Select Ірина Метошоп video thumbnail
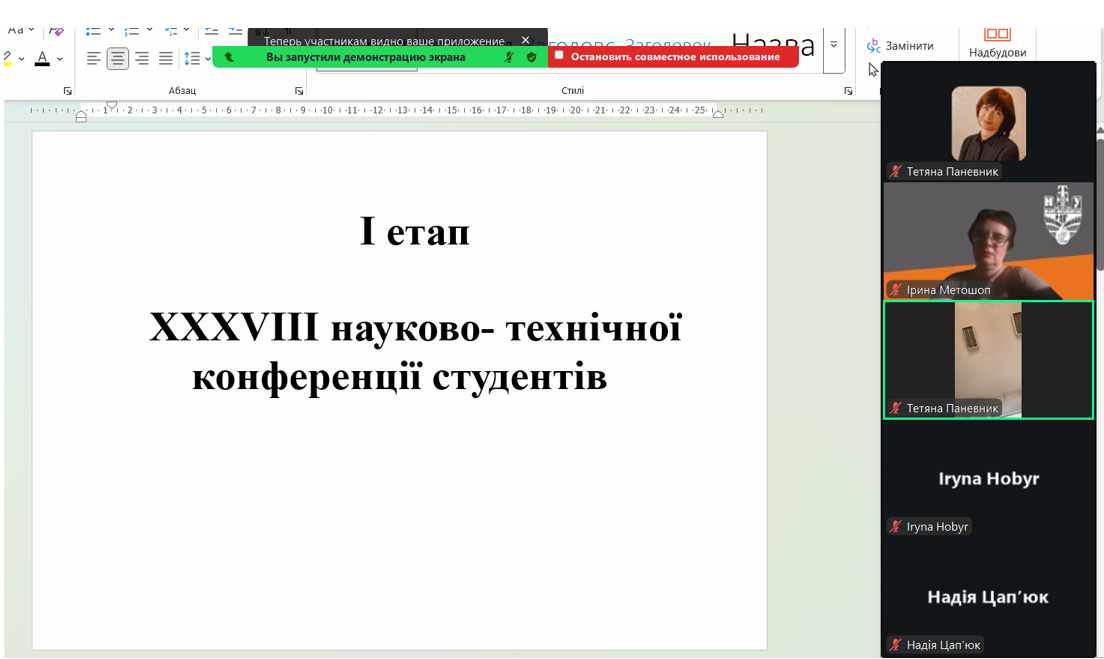Image resolution: width=1104 pixels, height=659 pixels. [987, 240]
